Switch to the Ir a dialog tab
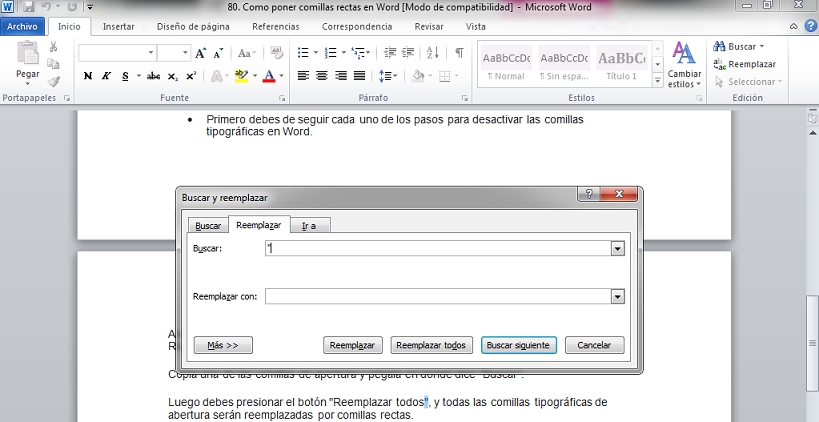This screenshot has height=422, width=819. 309,226
